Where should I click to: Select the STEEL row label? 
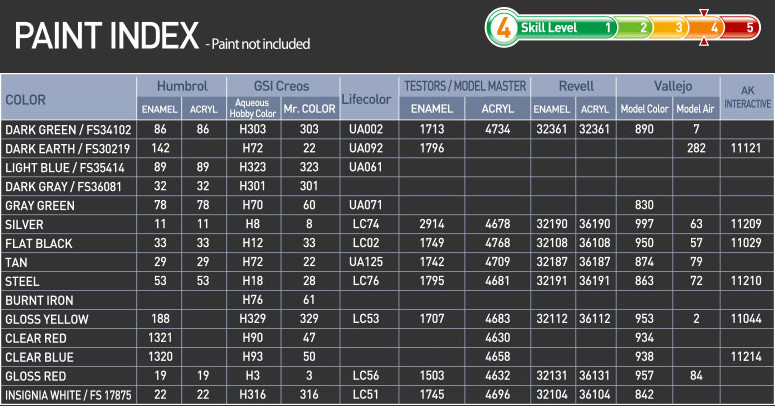pos(22,281)
